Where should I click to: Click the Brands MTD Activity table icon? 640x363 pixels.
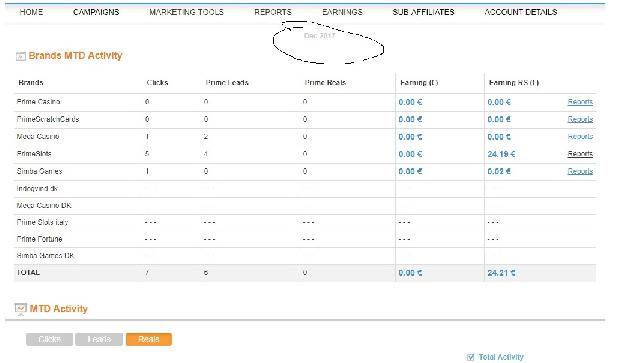click(x=20, y=56)
